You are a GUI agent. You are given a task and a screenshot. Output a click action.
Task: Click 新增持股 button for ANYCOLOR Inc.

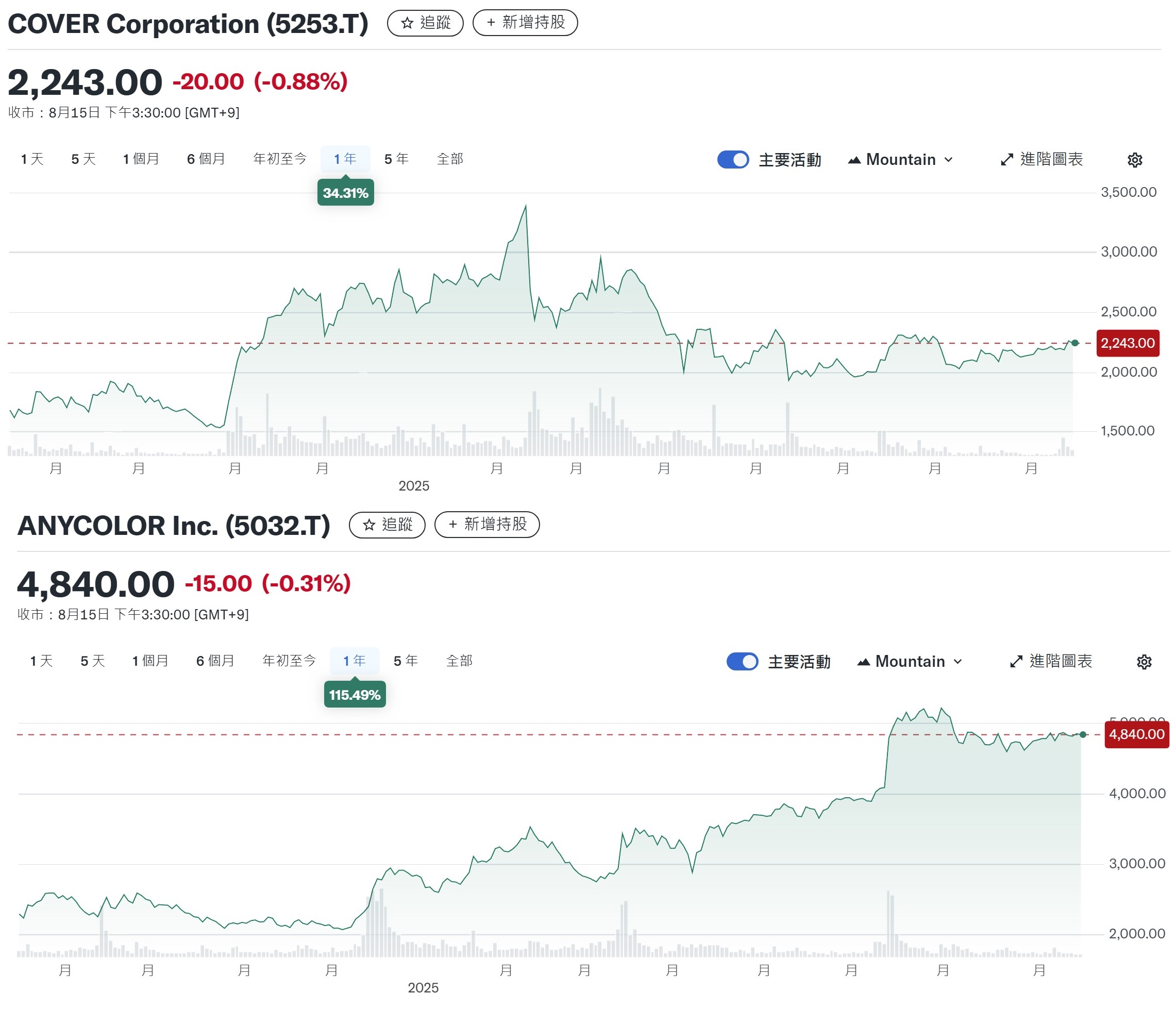click(487, 525)
